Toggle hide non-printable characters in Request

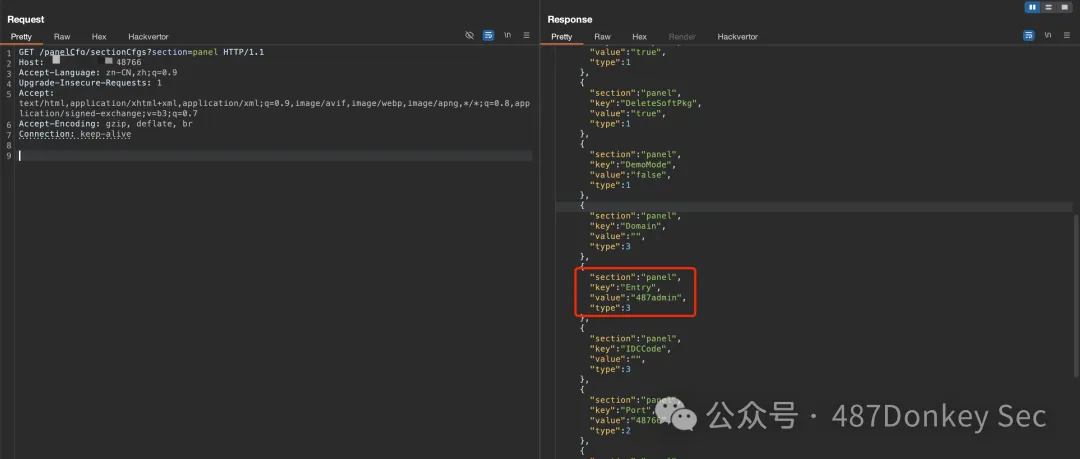(469, 35)
